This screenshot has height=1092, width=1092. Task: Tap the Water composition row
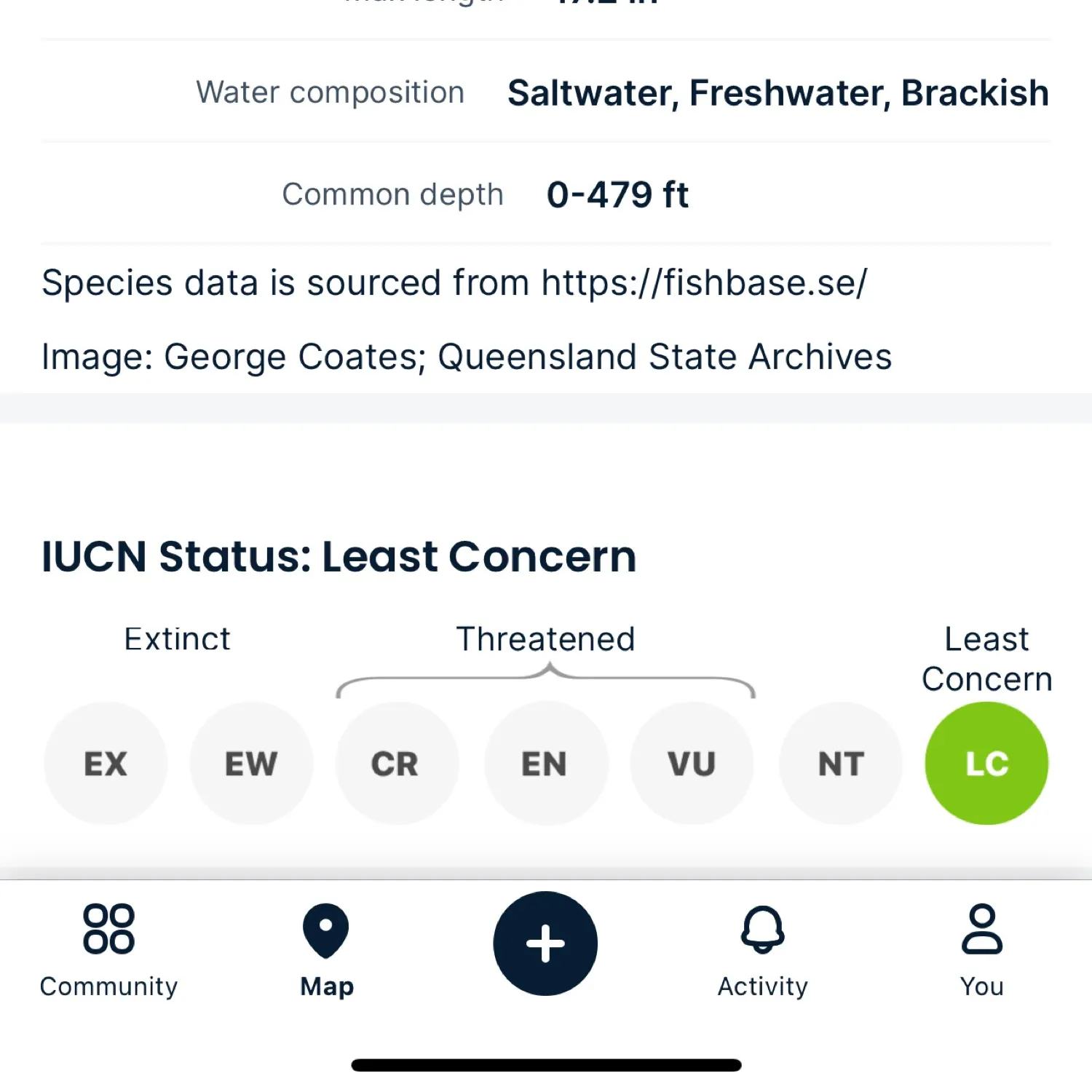pos(546,92)
